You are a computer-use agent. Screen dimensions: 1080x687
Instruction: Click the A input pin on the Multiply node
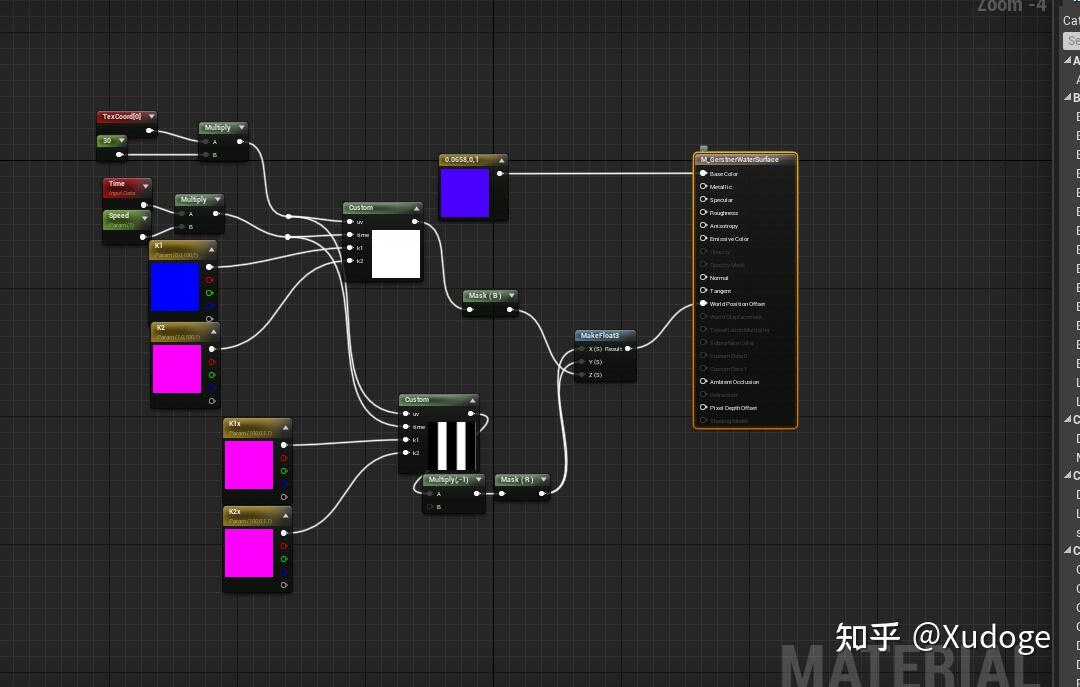click(206, 142)
